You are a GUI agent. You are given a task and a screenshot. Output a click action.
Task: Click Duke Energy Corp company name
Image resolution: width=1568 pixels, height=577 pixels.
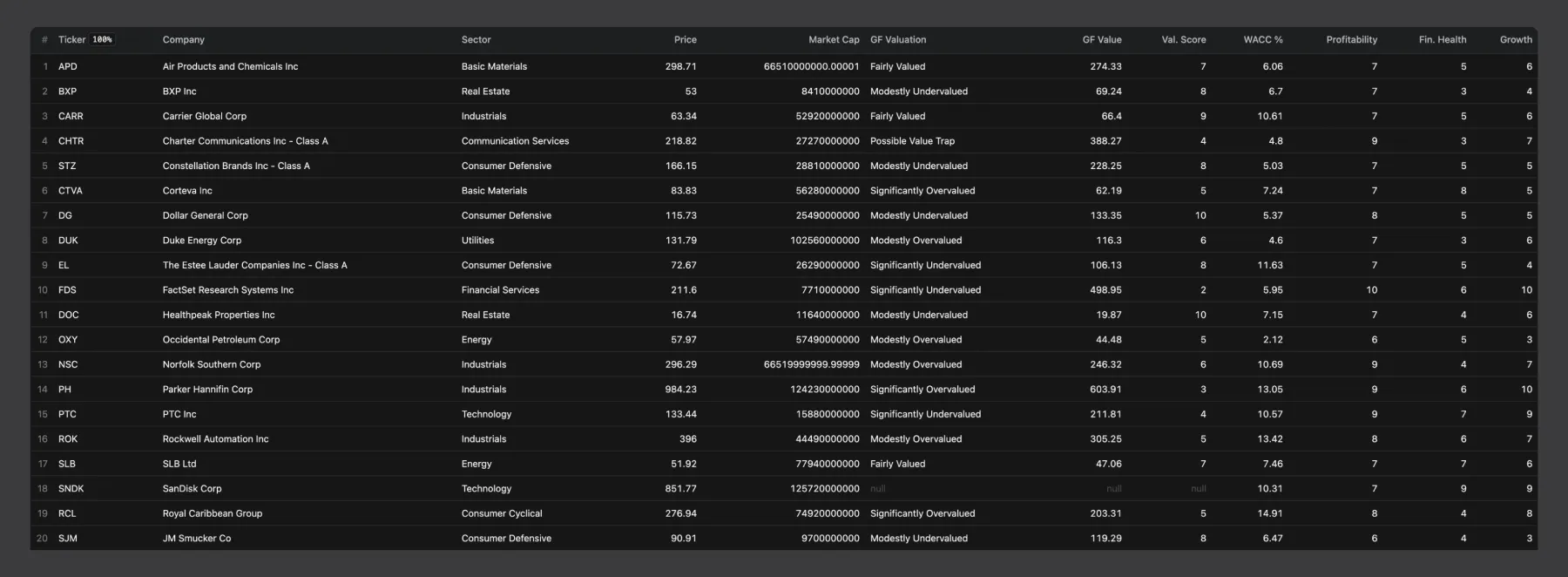click(x=202, y=241)
